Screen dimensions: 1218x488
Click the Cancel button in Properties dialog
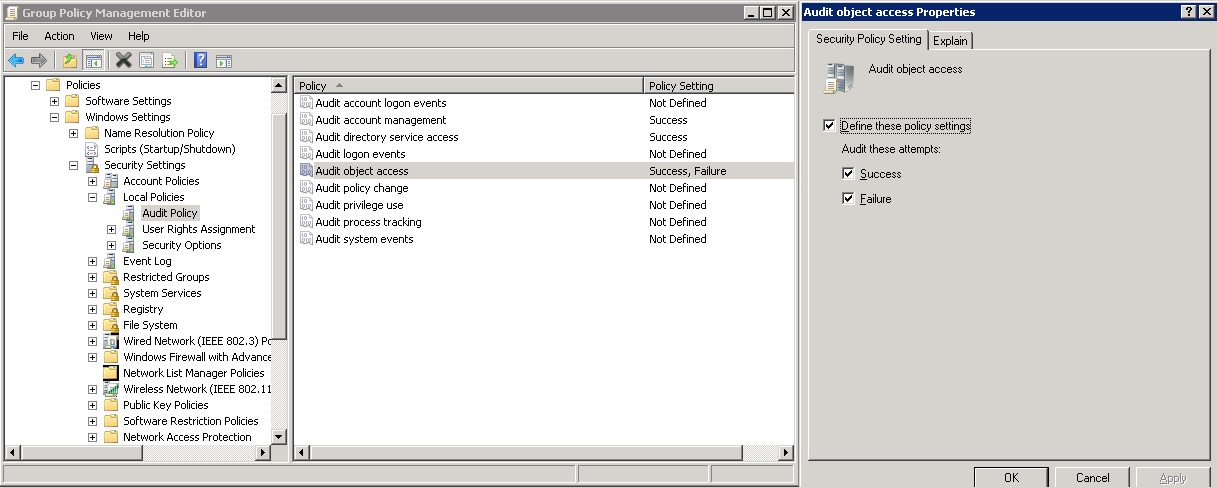[1092, 478]
